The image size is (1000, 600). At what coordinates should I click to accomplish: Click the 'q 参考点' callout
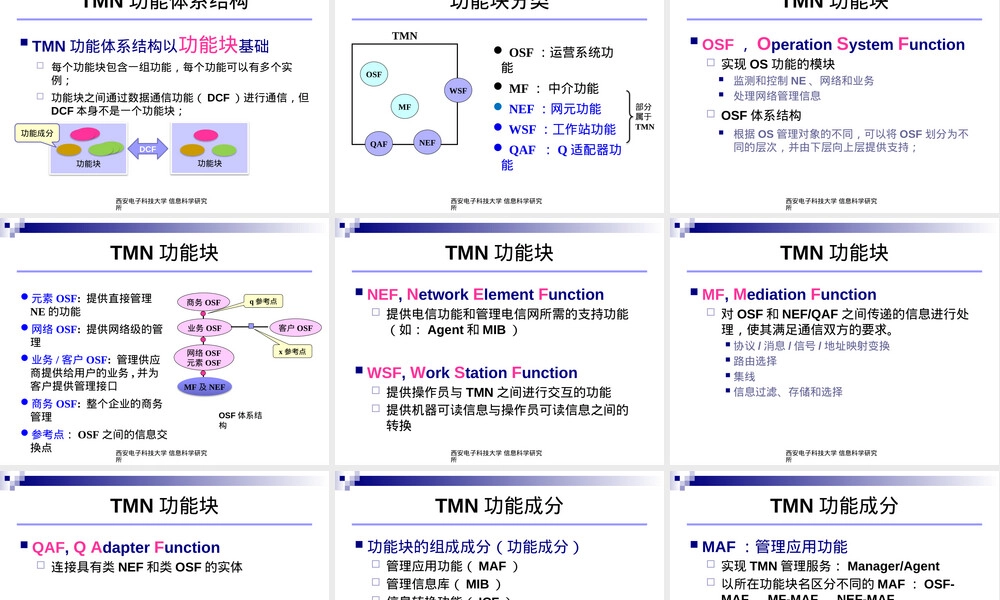tap(263, 301)
